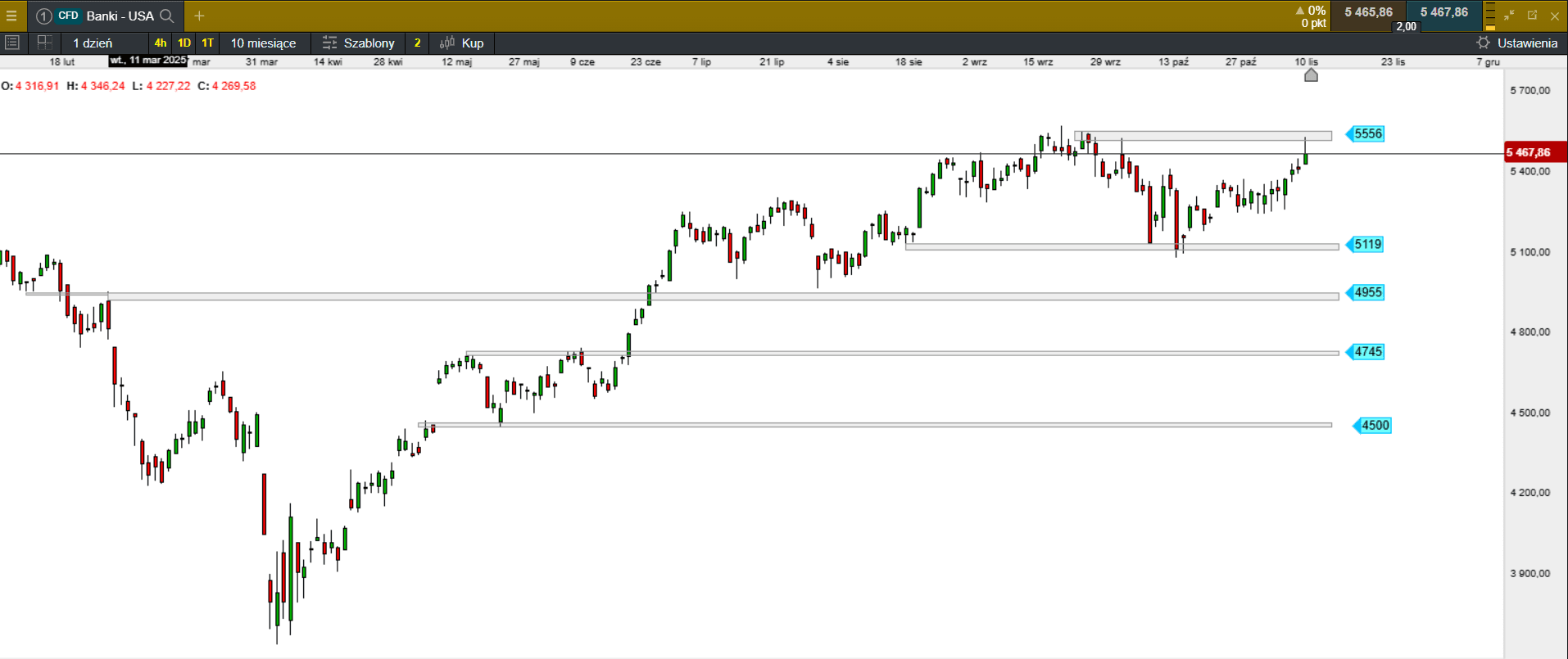Click the Kup candlestick buy button

pyautogui.click(x=462, y=43)
